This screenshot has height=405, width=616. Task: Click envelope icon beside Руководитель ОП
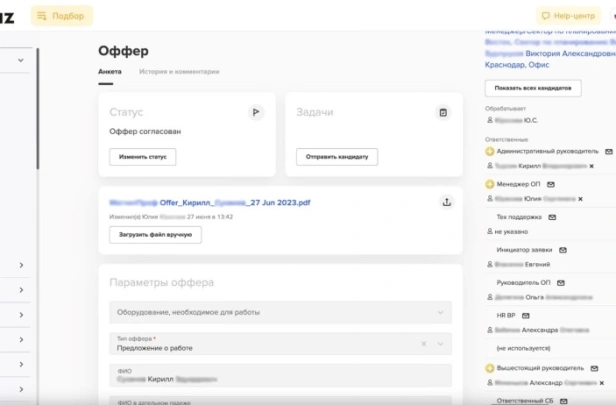click(561, 283)
